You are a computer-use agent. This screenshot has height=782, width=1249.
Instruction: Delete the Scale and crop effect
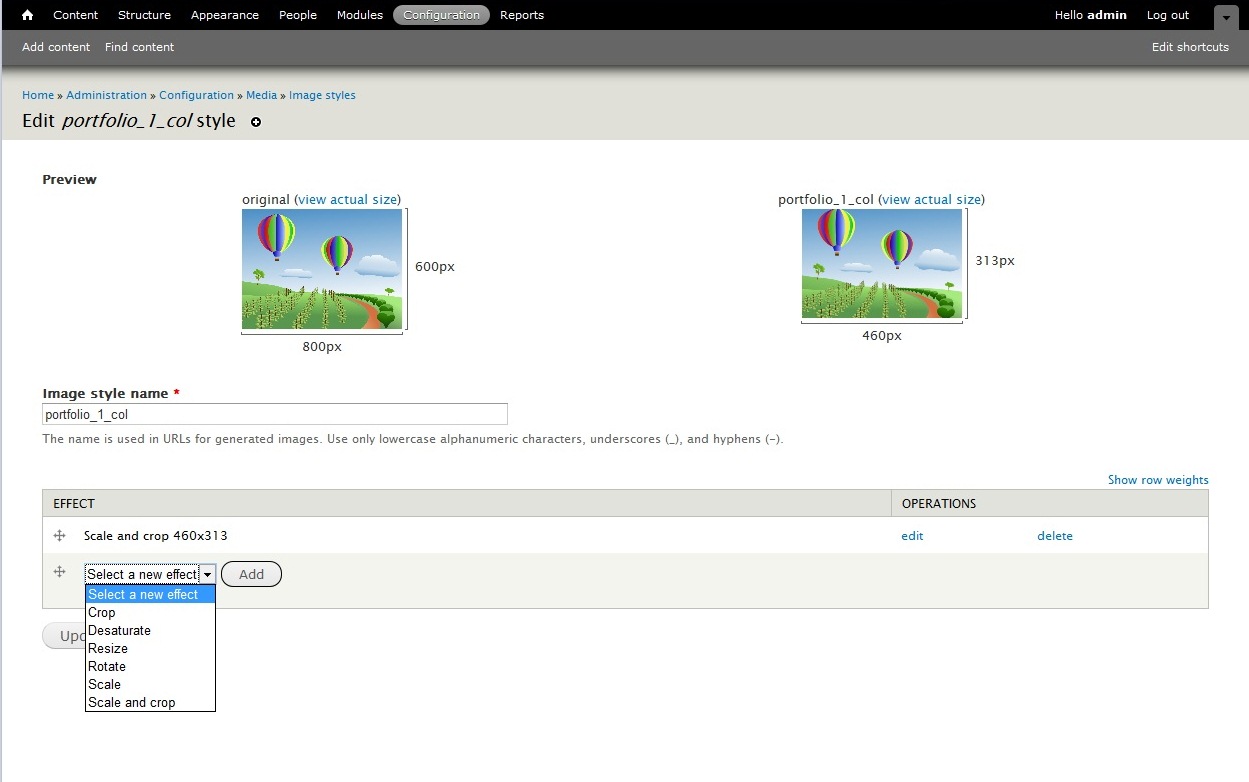[x=1054, y=536]
